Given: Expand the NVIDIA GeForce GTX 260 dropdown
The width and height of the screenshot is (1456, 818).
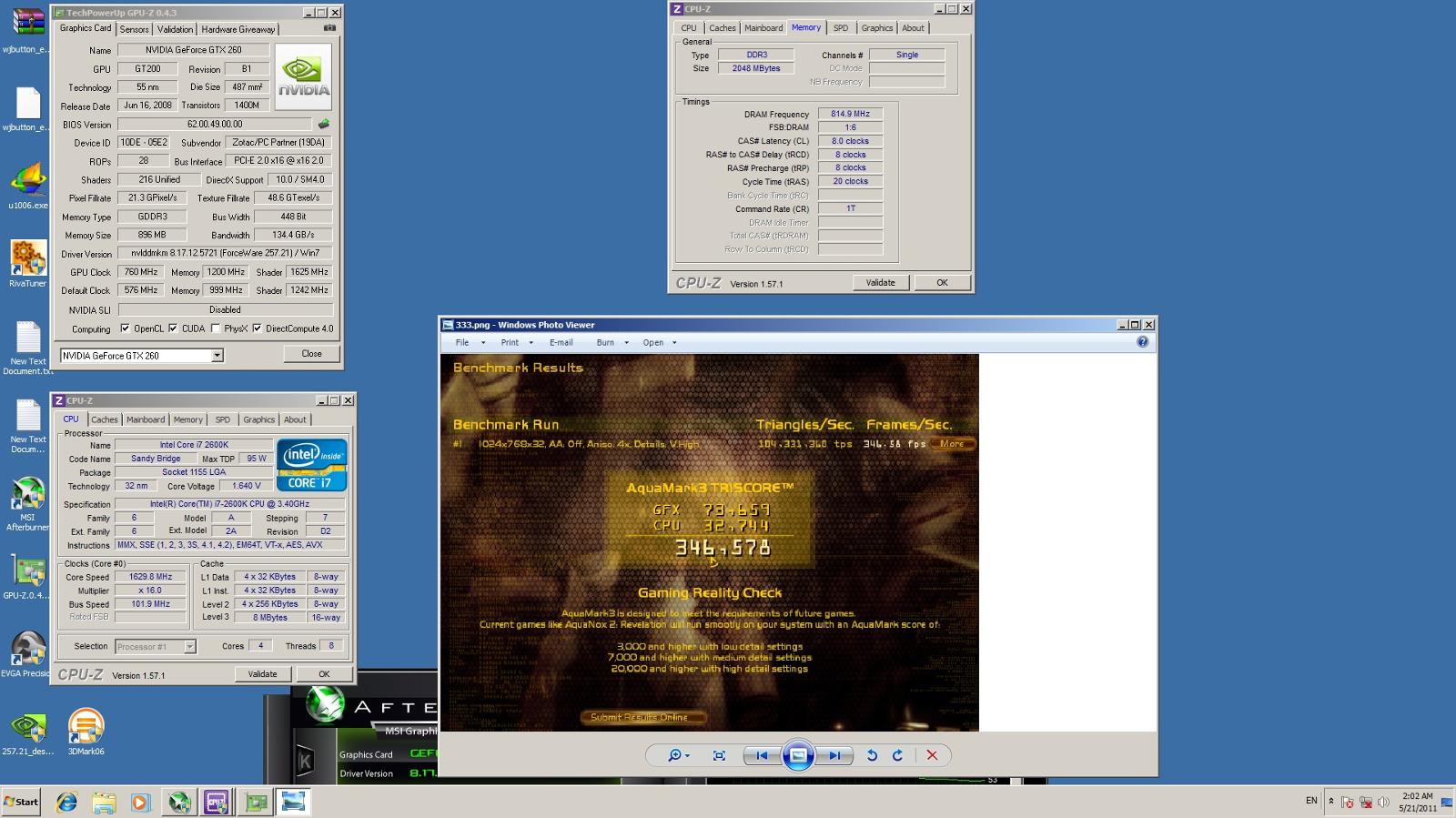Looking at the screenshot, I should (217, 356).
